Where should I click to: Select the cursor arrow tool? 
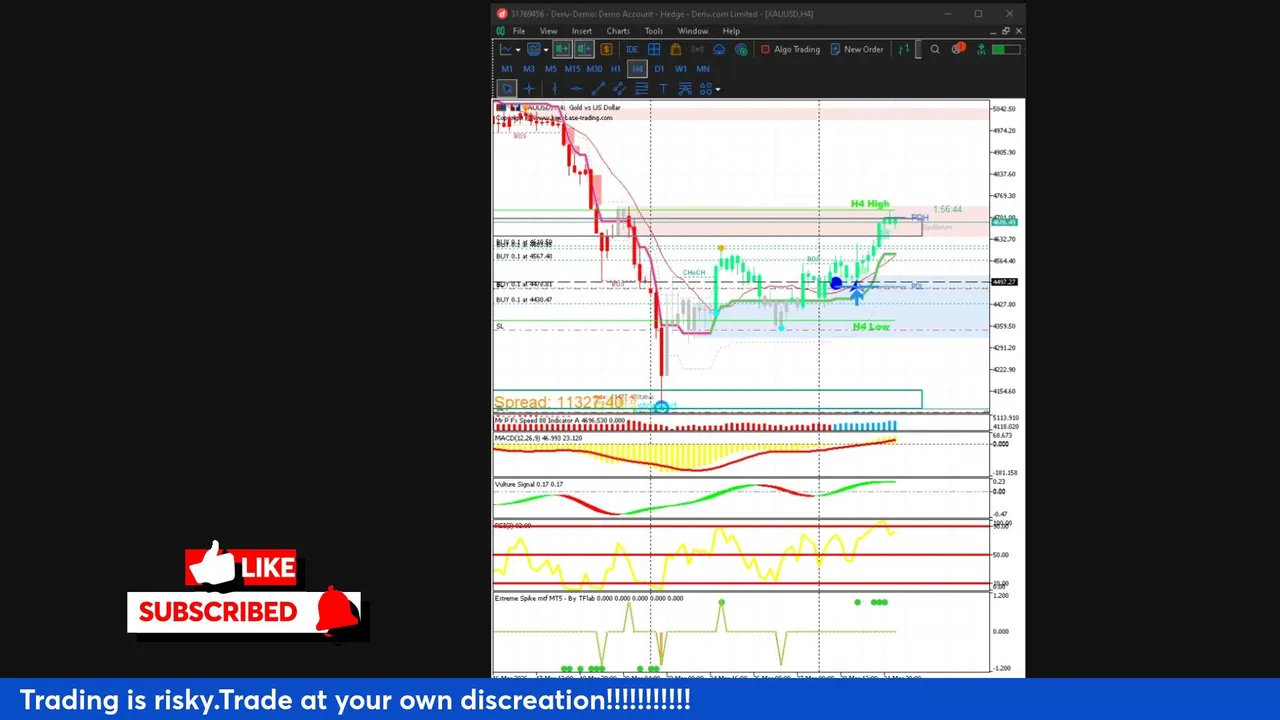coord(507,89)
